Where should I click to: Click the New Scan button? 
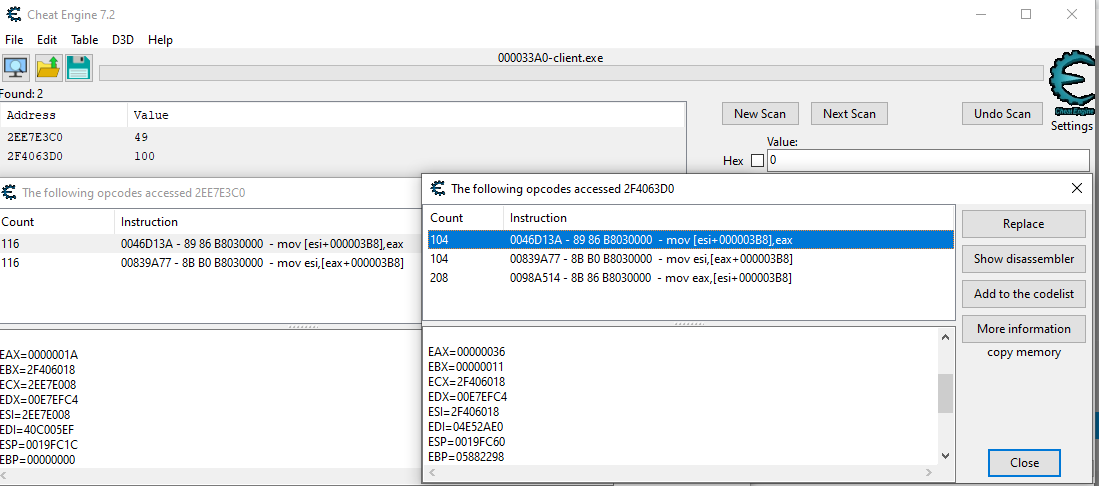(760, 114)
